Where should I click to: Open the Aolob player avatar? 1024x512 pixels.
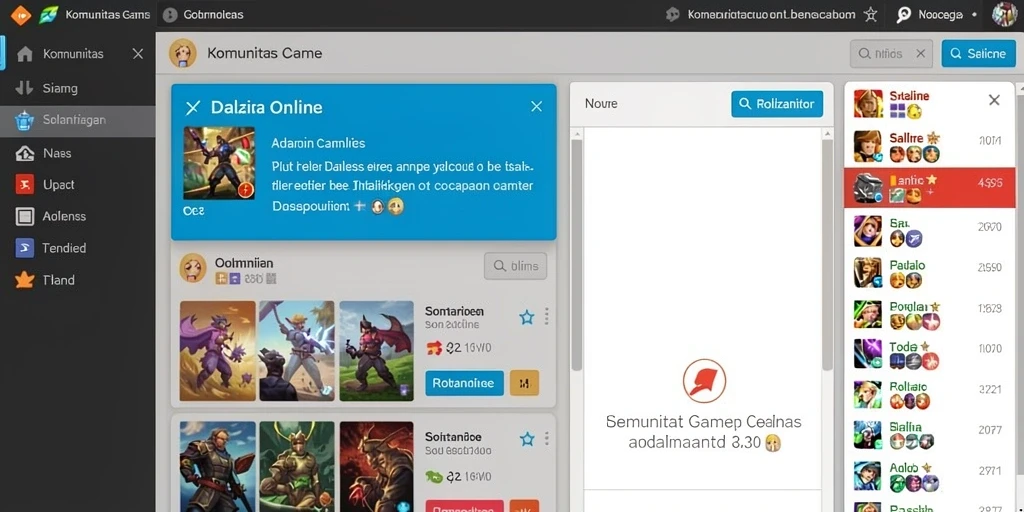(868, 475)
